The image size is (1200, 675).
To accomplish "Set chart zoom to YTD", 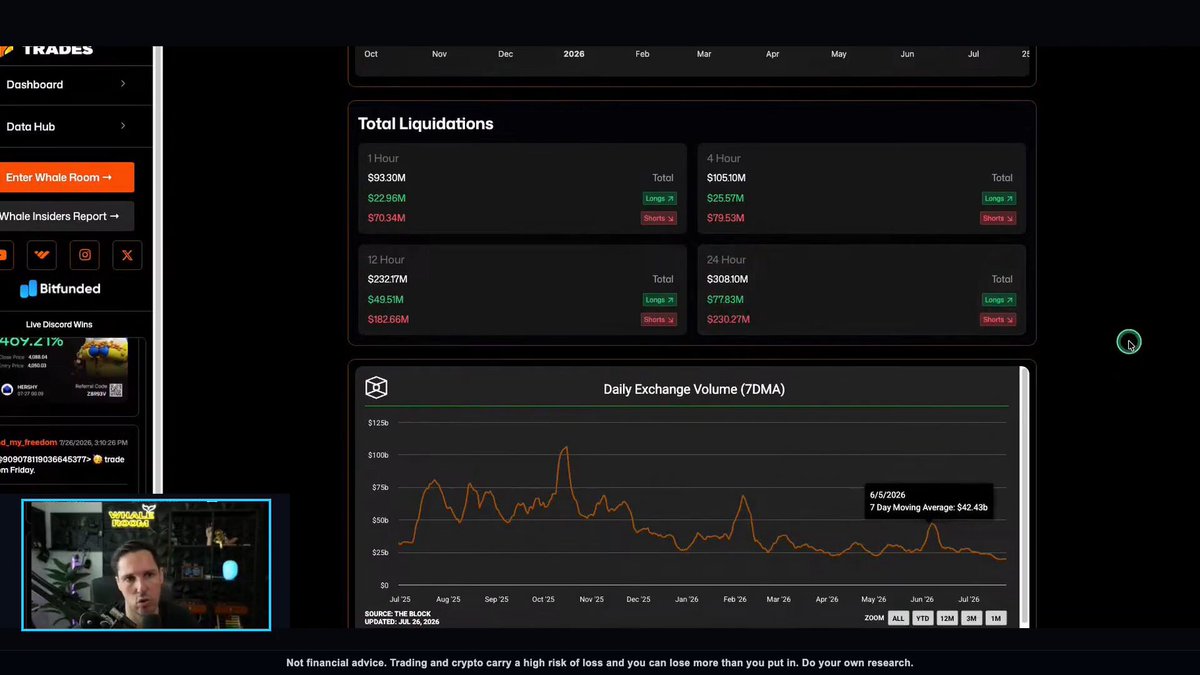I will tap(922, 618).
